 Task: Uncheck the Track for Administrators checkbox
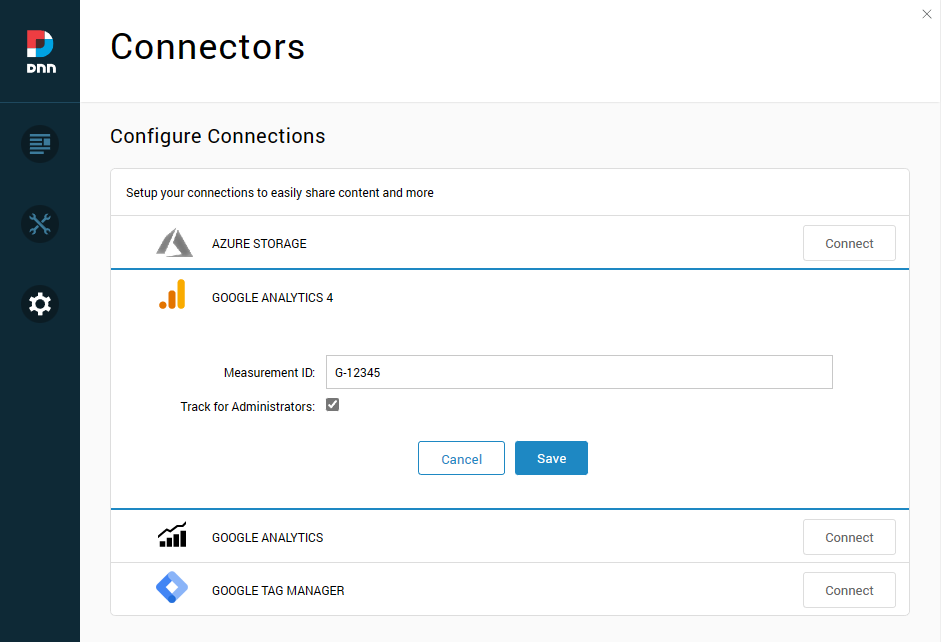(x=333, y=405)
